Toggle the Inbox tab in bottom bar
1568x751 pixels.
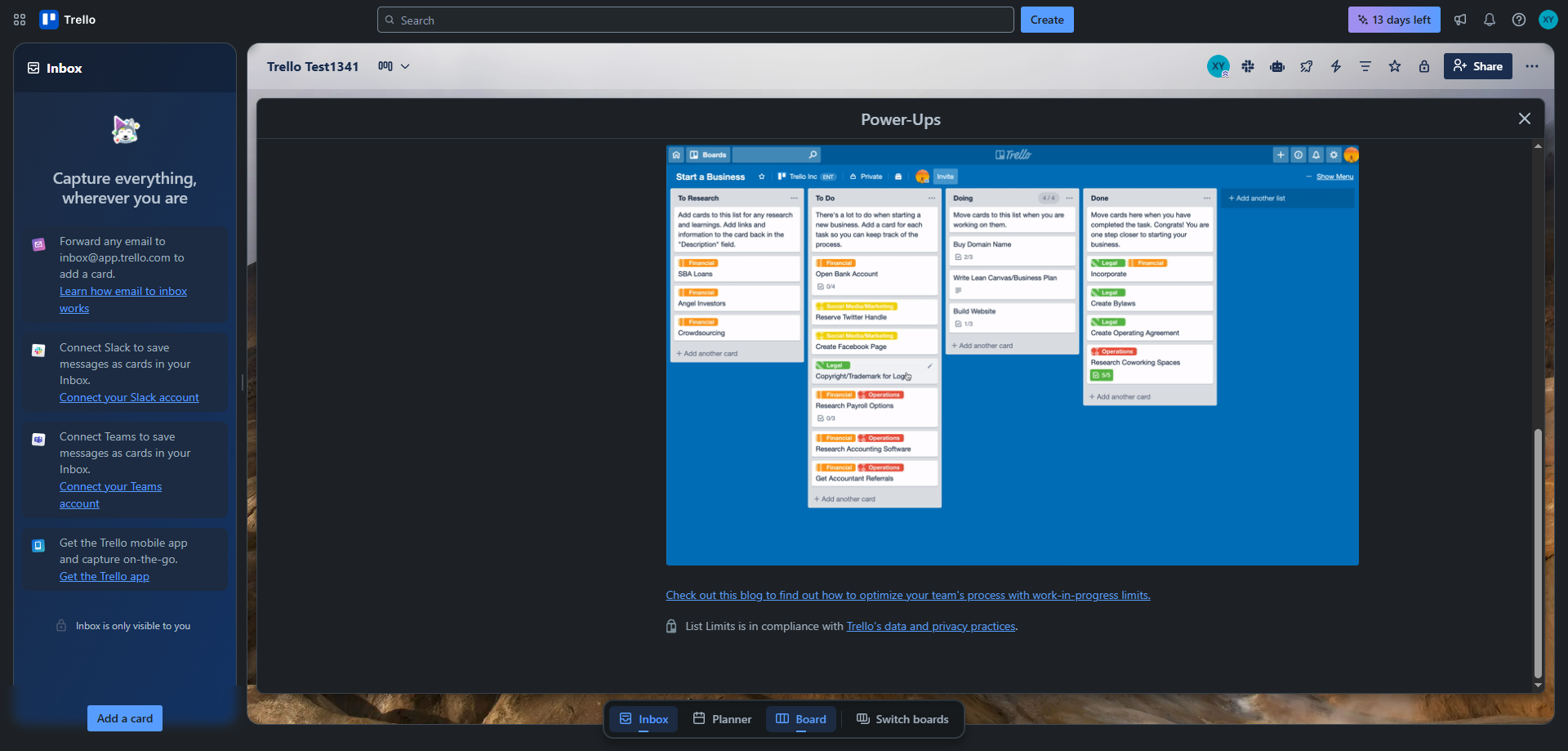tap(644, 719)
